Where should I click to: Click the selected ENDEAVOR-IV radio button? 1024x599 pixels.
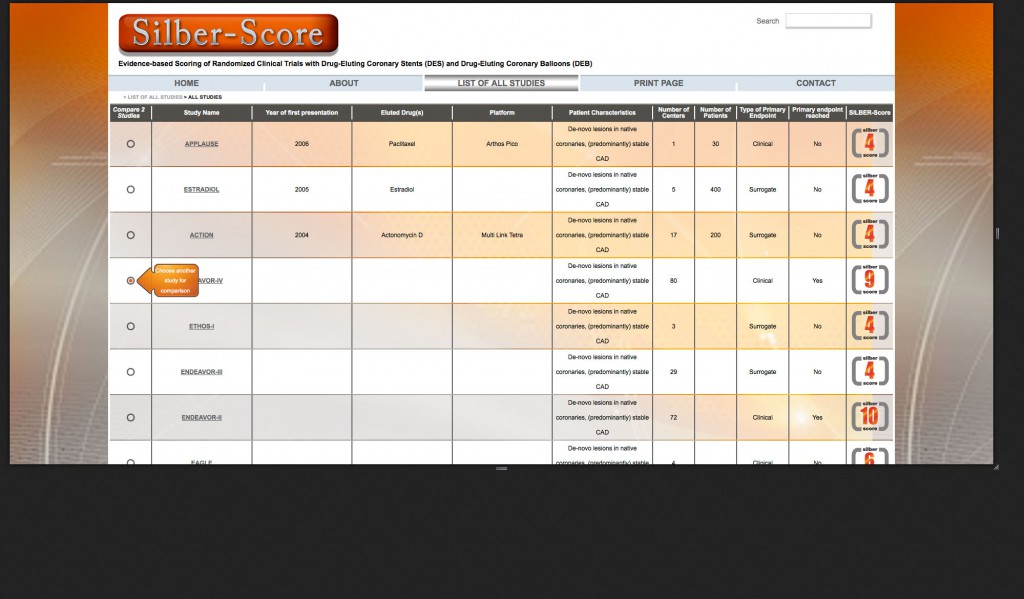pyautogui.click(x=131, y=280)
